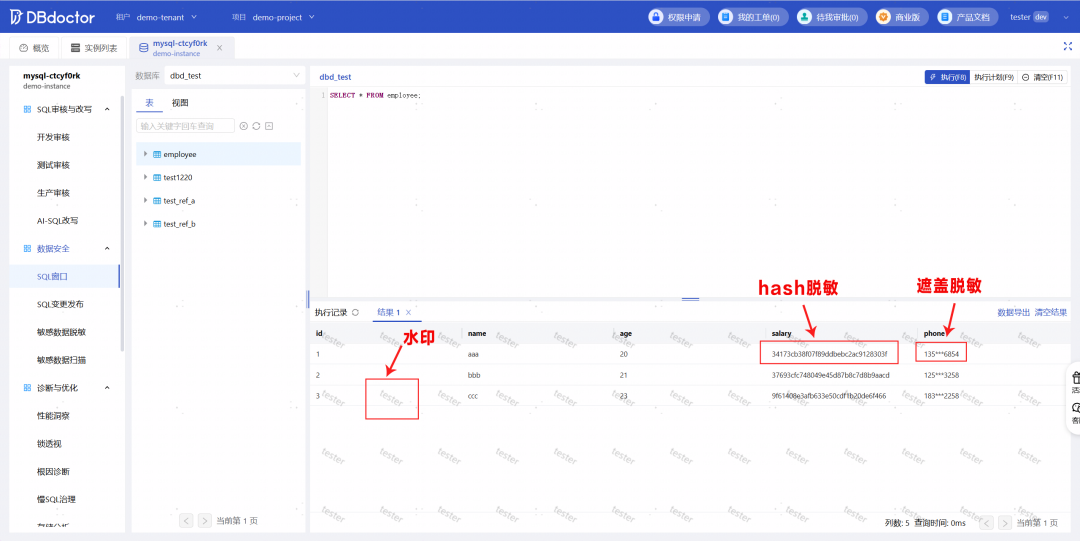Open 测试审核 in the sidebar
This screenshot has width=1080, height=541.
click(x=53, y=165)
